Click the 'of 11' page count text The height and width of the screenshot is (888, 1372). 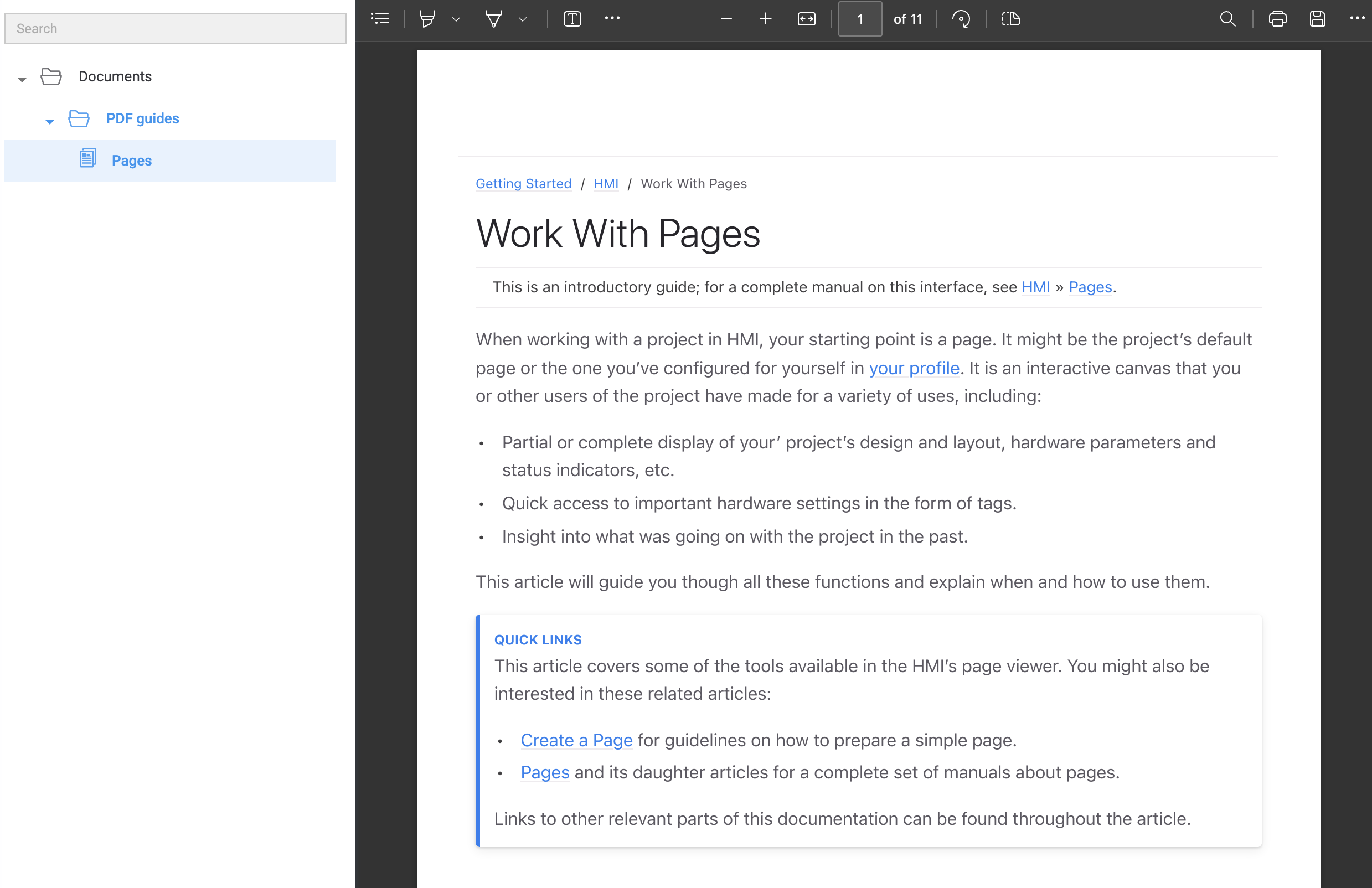[x=907, y=19]
